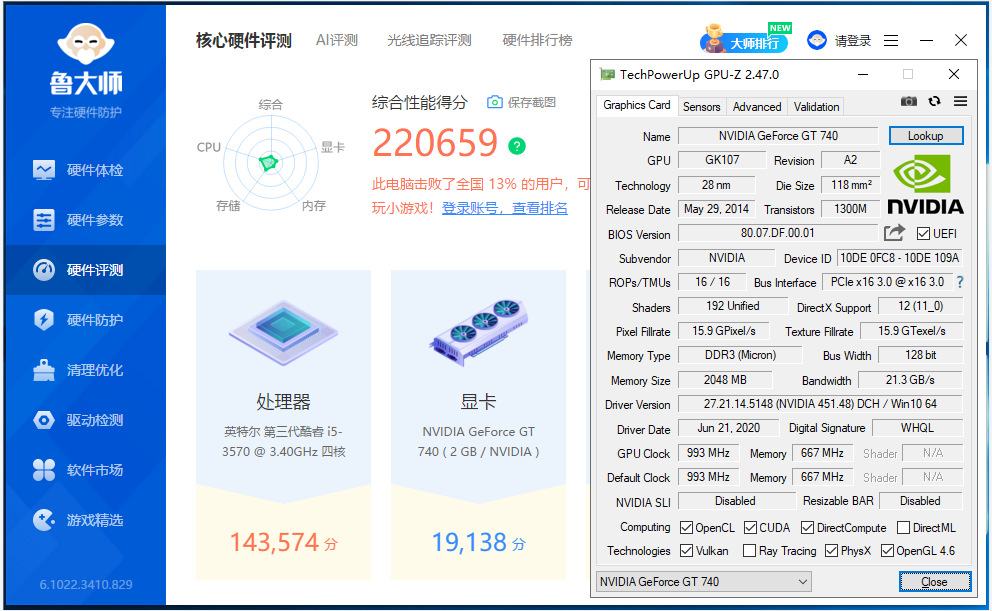The height and width of the screenshot is (611, 992).
Task: Click the radar performance chart
Action: 271,163
